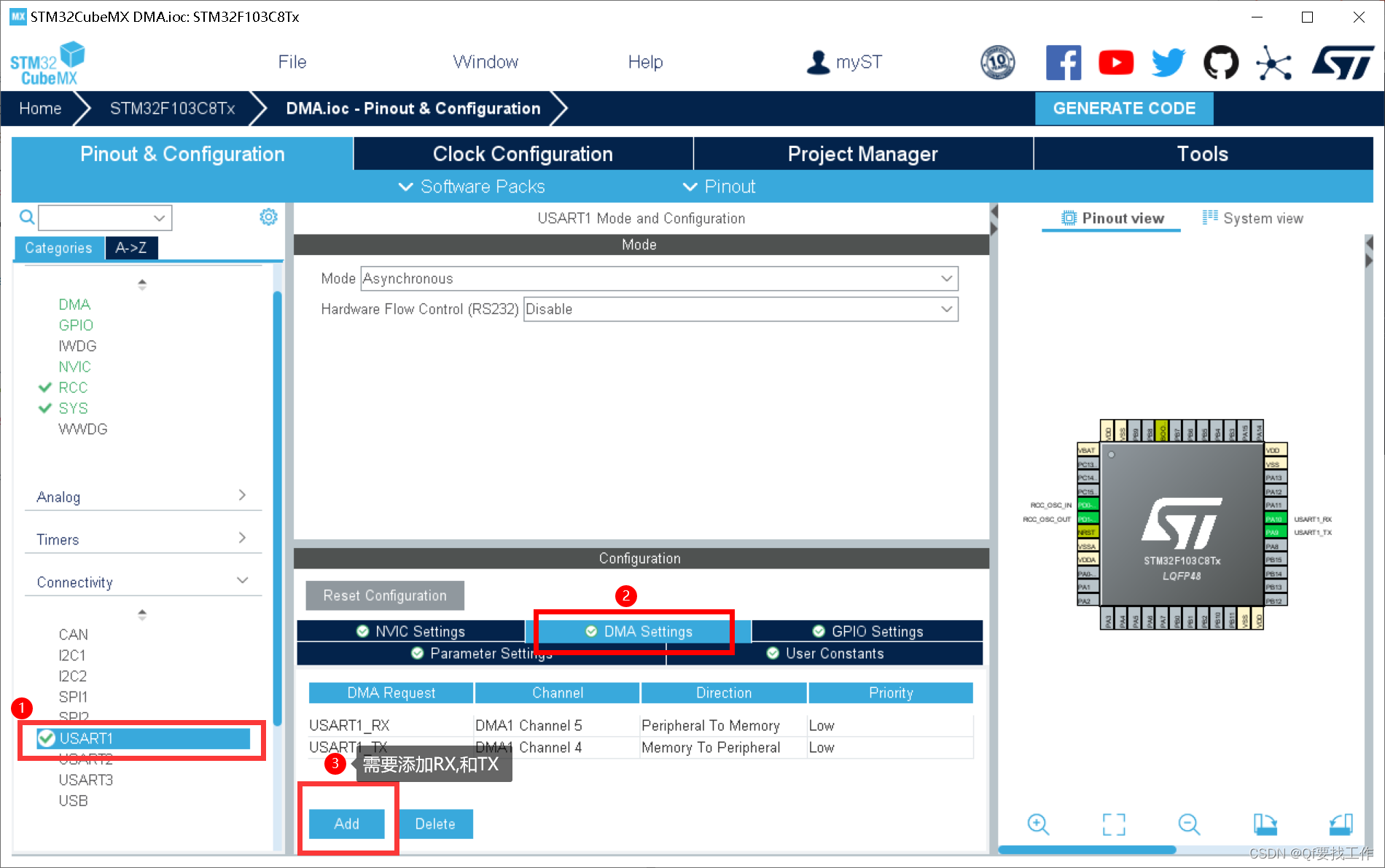This screenshot has height=868, width=1385.
Task: Open the Window menu
Action: pyautogui.click(x=485, y=62)
